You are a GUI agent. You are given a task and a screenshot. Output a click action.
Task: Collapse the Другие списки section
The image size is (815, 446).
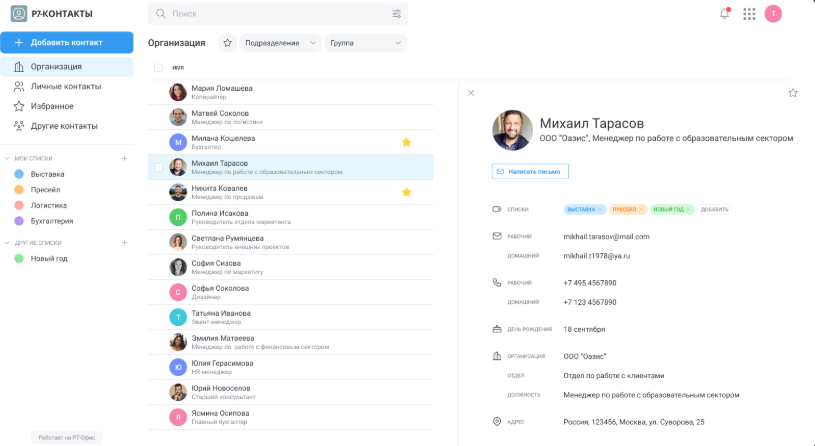(7, 243)
